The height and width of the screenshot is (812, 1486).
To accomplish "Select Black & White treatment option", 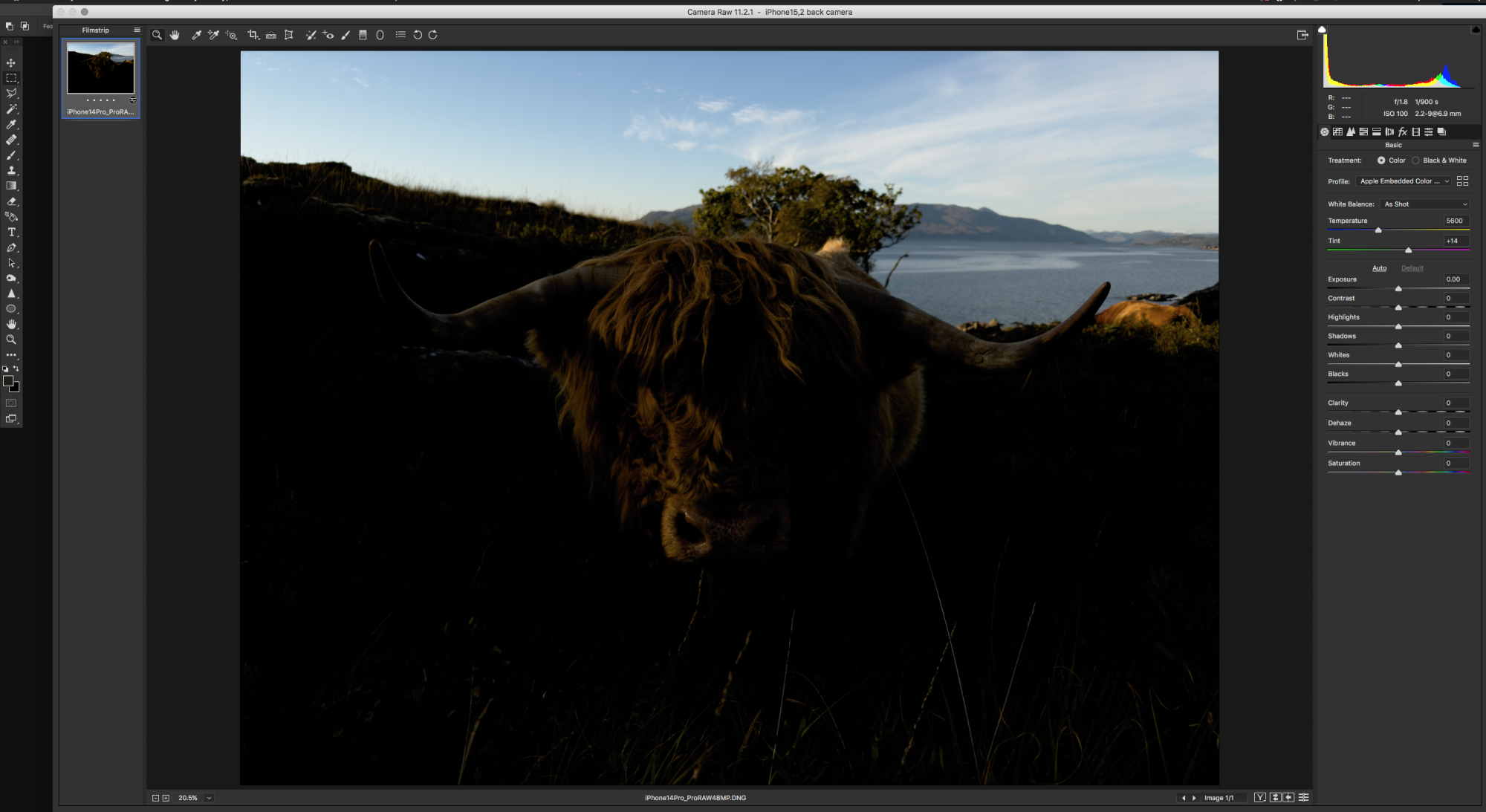I will point(1415,160).
